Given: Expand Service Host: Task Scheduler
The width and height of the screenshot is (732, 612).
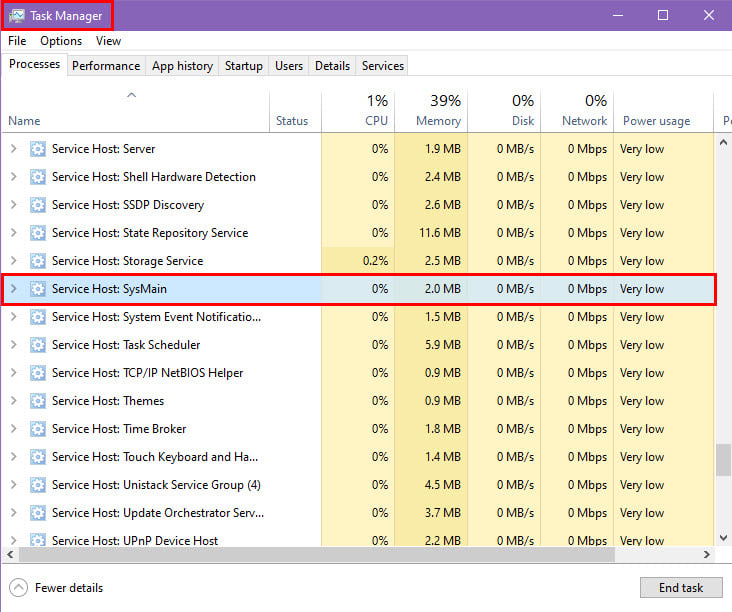Looking at the screenshot, I should click(14, 345).
